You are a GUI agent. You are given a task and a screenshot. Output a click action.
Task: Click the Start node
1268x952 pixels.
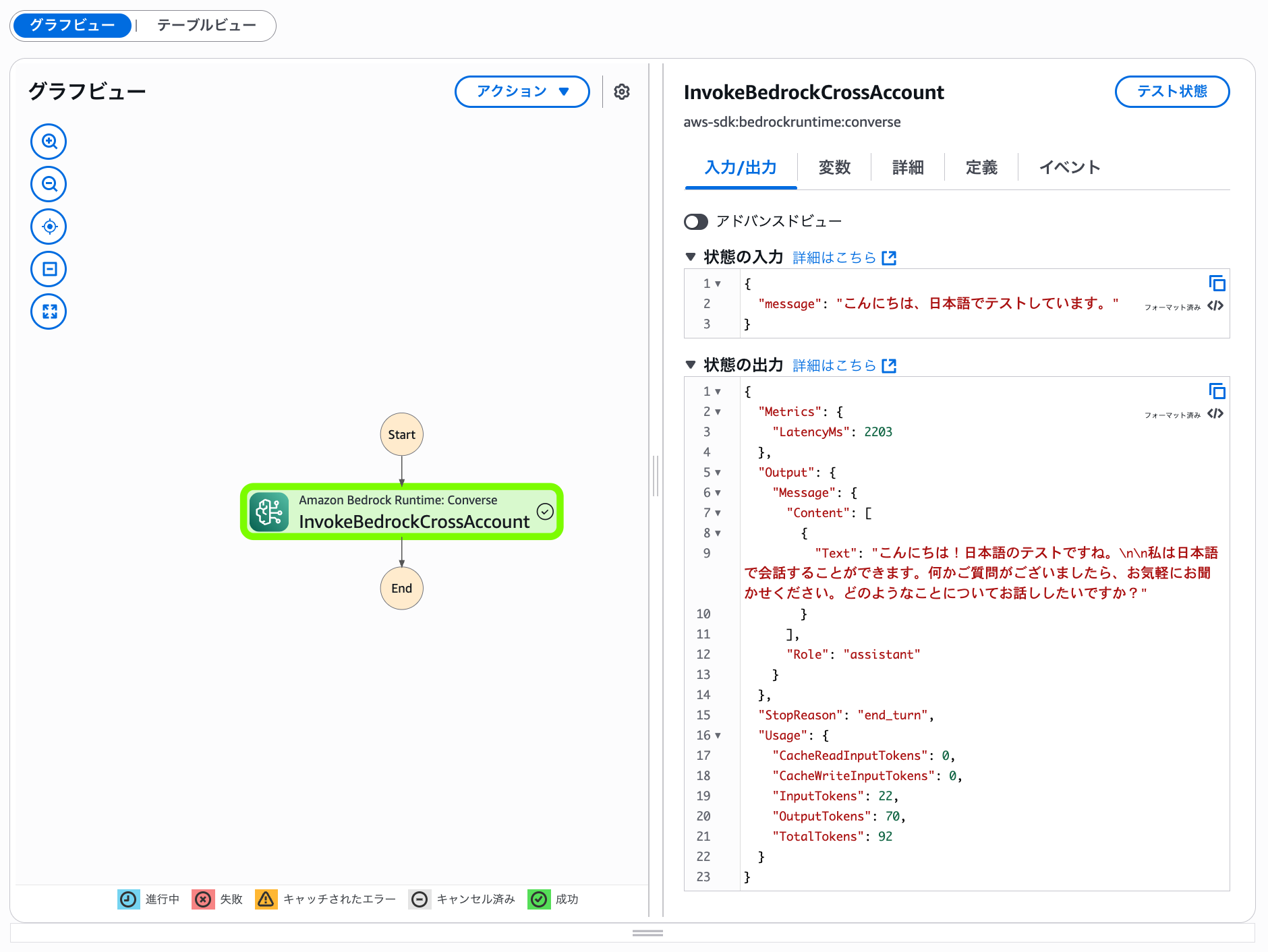(402, 435)
